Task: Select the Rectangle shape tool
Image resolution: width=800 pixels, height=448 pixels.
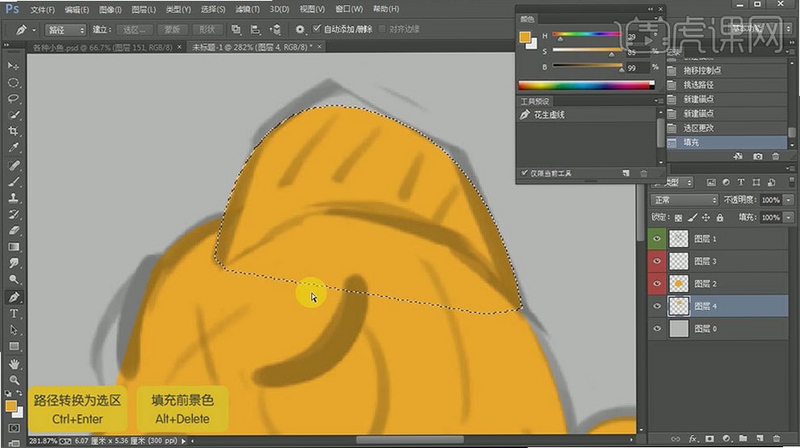Action: 13,346
